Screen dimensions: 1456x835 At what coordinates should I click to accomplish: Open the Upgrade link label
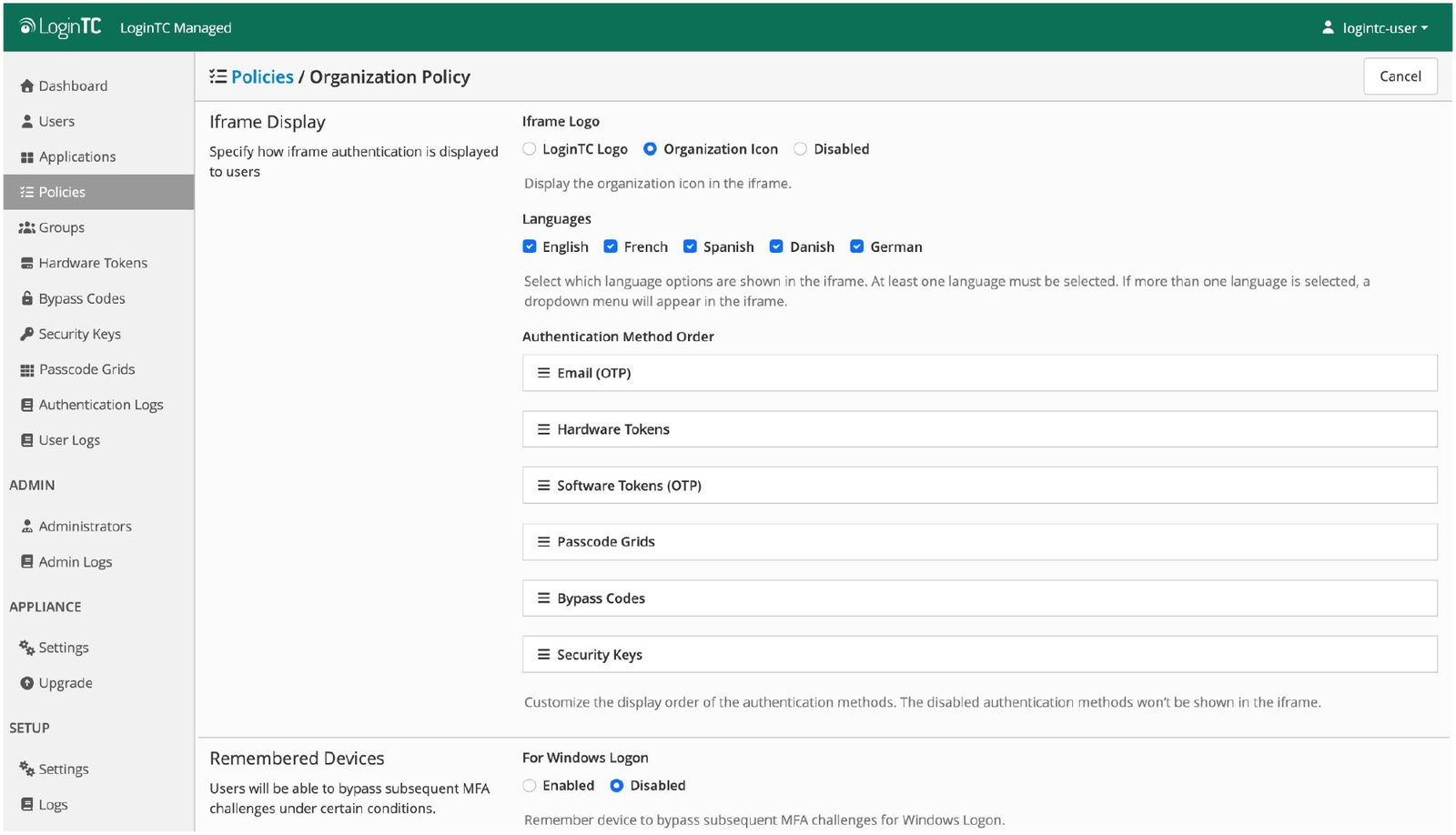[x=66, y=683]
